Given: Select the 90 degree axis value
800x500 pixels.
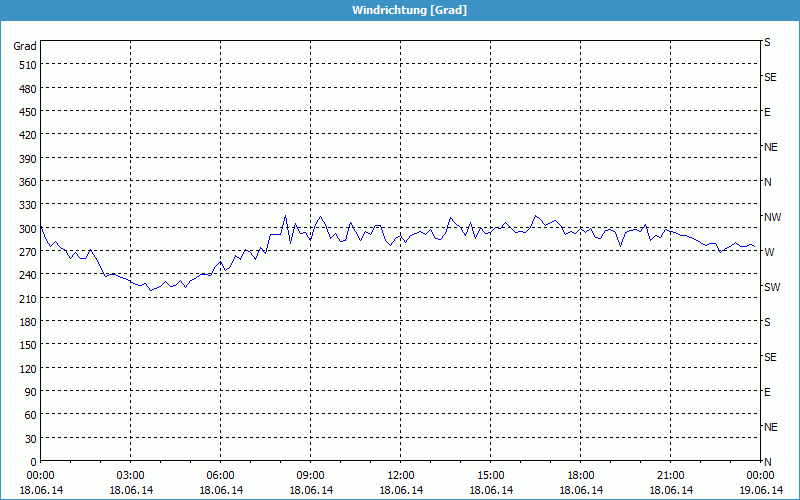Looking at the screenshot, I should click(x=29, y=391).
